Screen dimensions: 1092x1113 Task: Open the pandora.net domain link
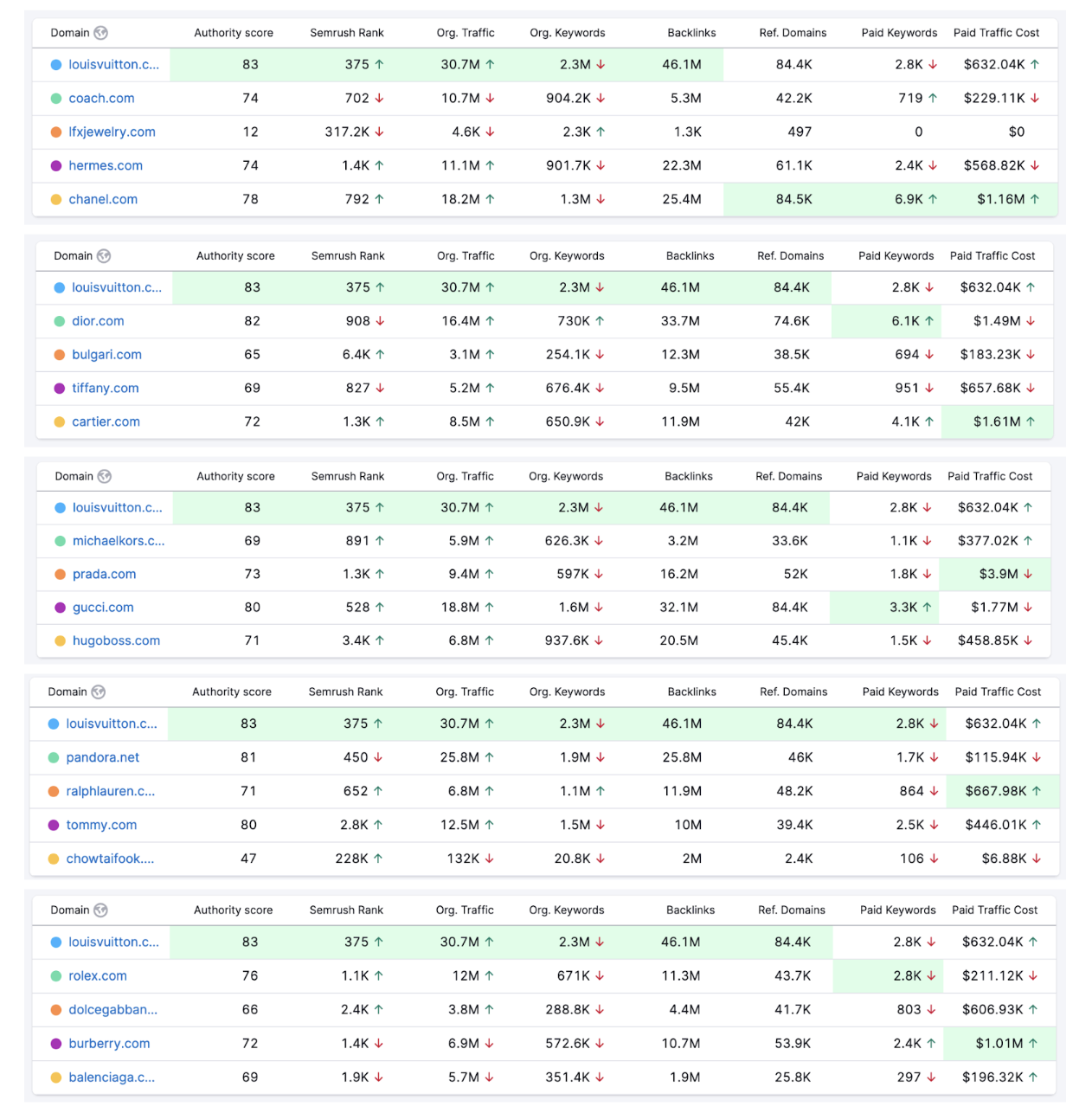(102, 758)
